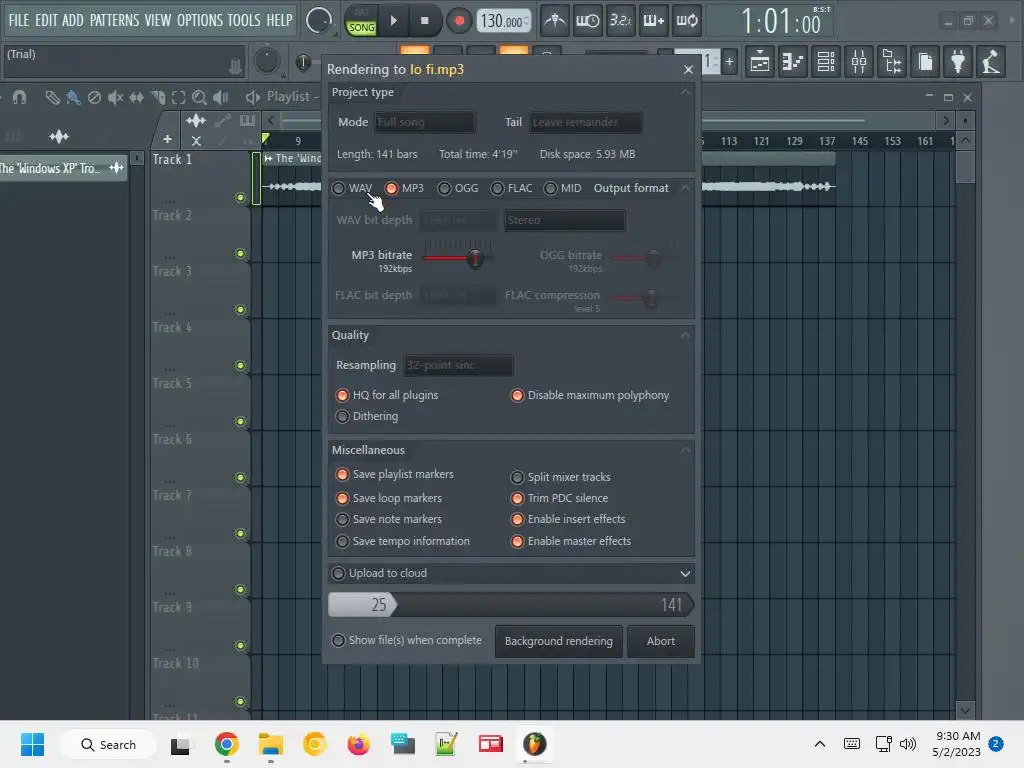This screenshot has height=768, width=1024.
Task: Click the Playback speaker tool in Playlist
Action: coord(221,97)
